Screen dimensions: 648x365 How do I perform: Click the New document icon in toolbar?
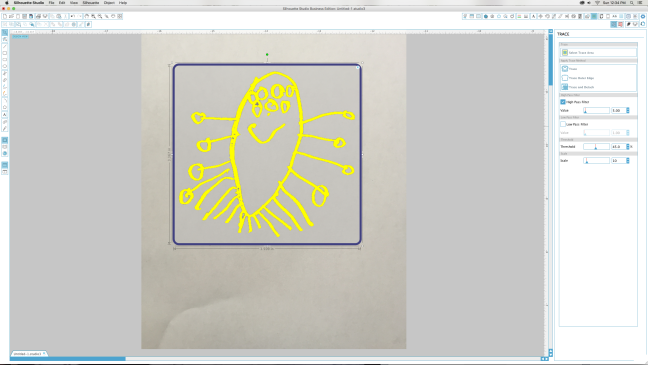tap(5, 16)
